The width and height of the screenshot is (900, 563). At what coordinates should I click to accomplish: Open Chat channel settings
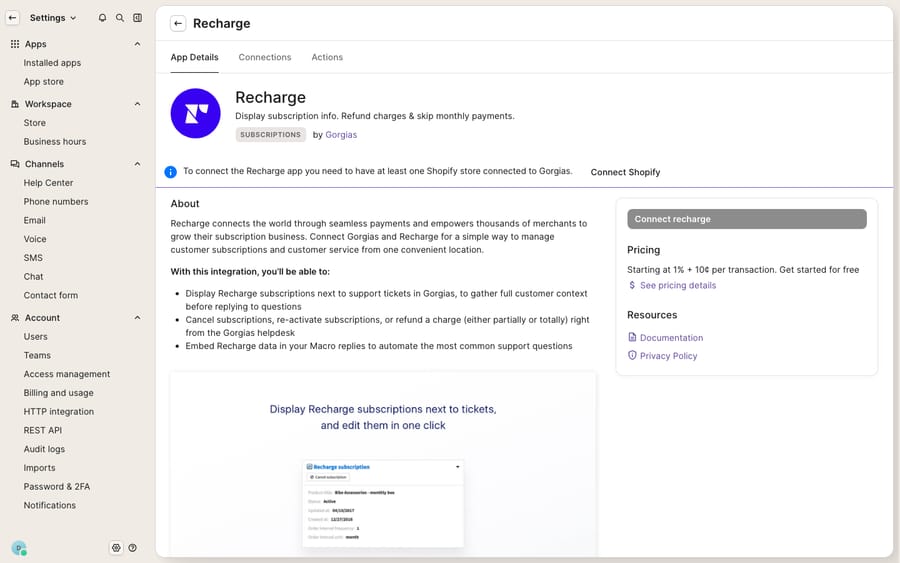click(x=33, y=277)
